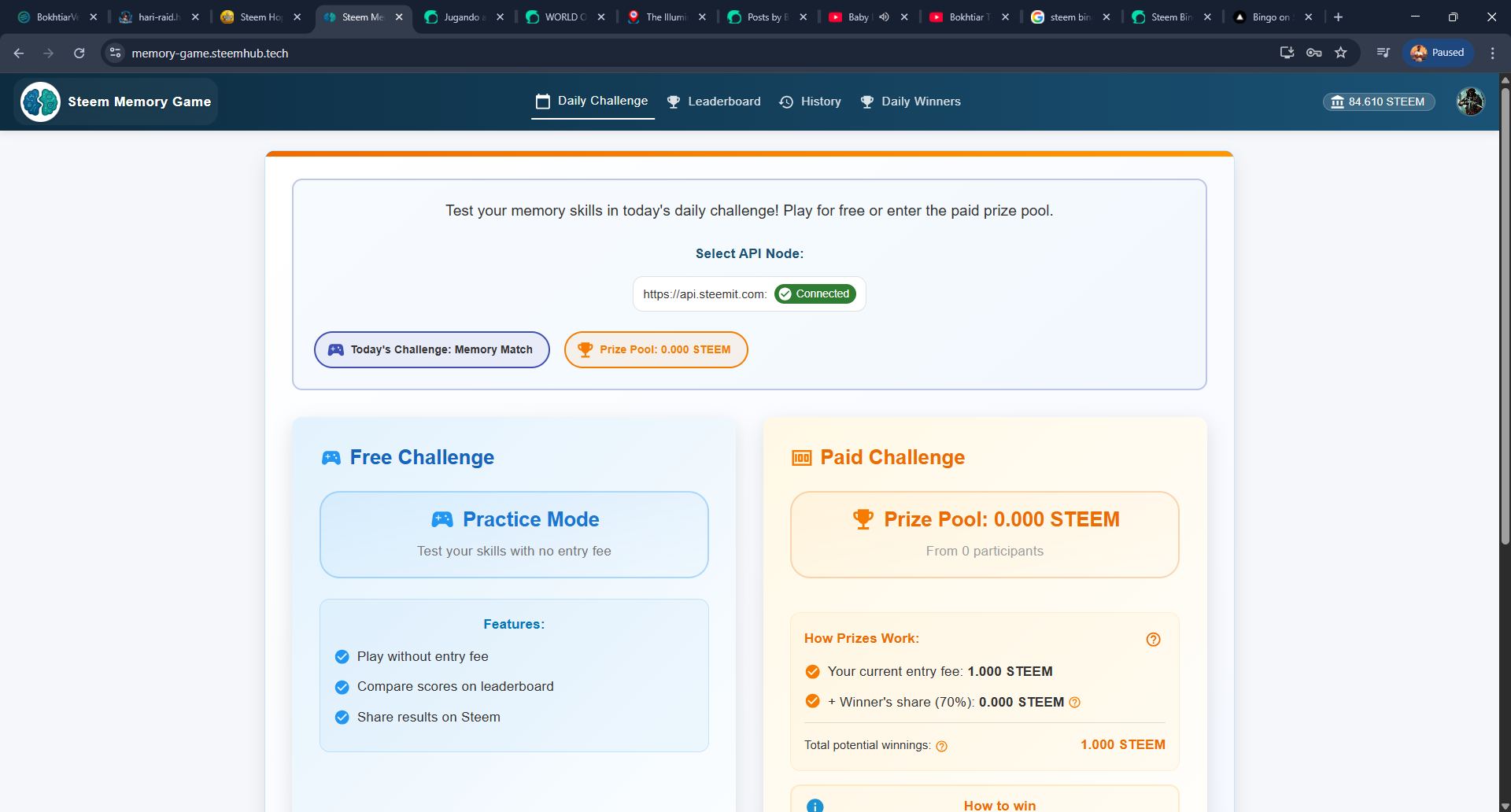Screen dimensions: 1511x812
Task: Click the "1.000 STEEM" total winnings value
Action: [x=1123, y=744]
